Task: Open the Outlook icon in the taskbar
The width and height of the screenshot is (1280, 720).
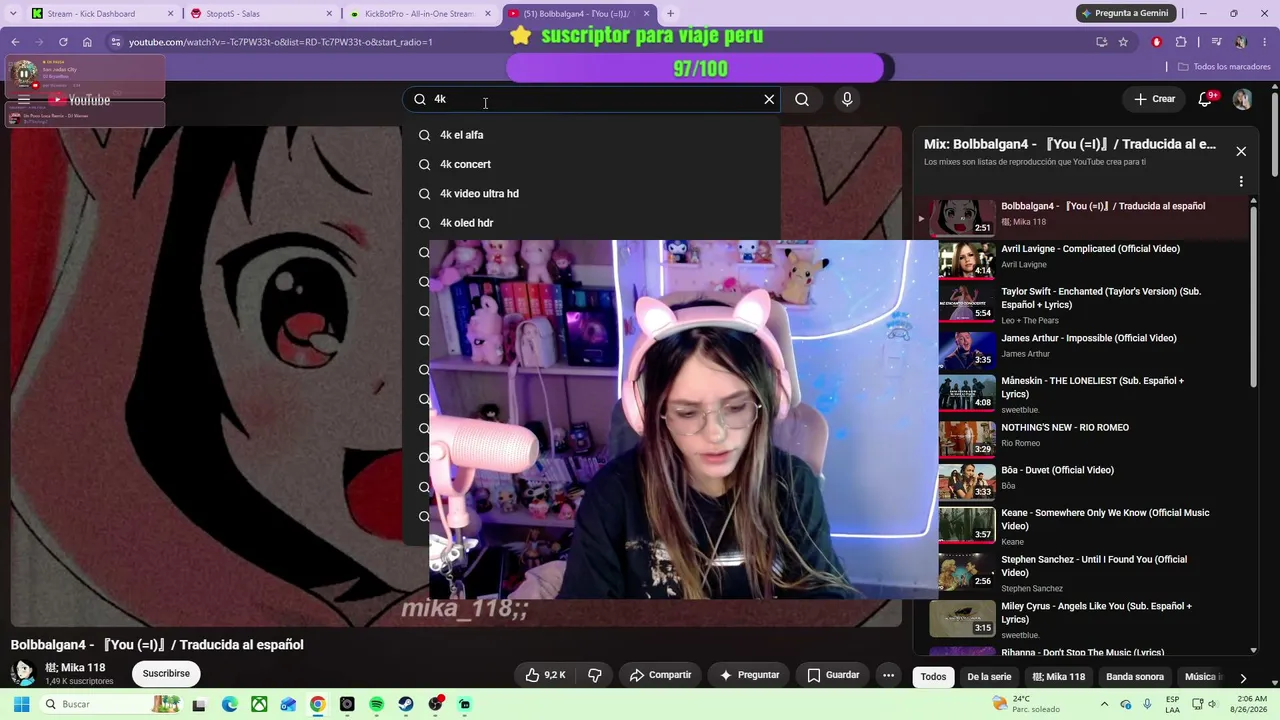Action: click(x=288, y=704)
